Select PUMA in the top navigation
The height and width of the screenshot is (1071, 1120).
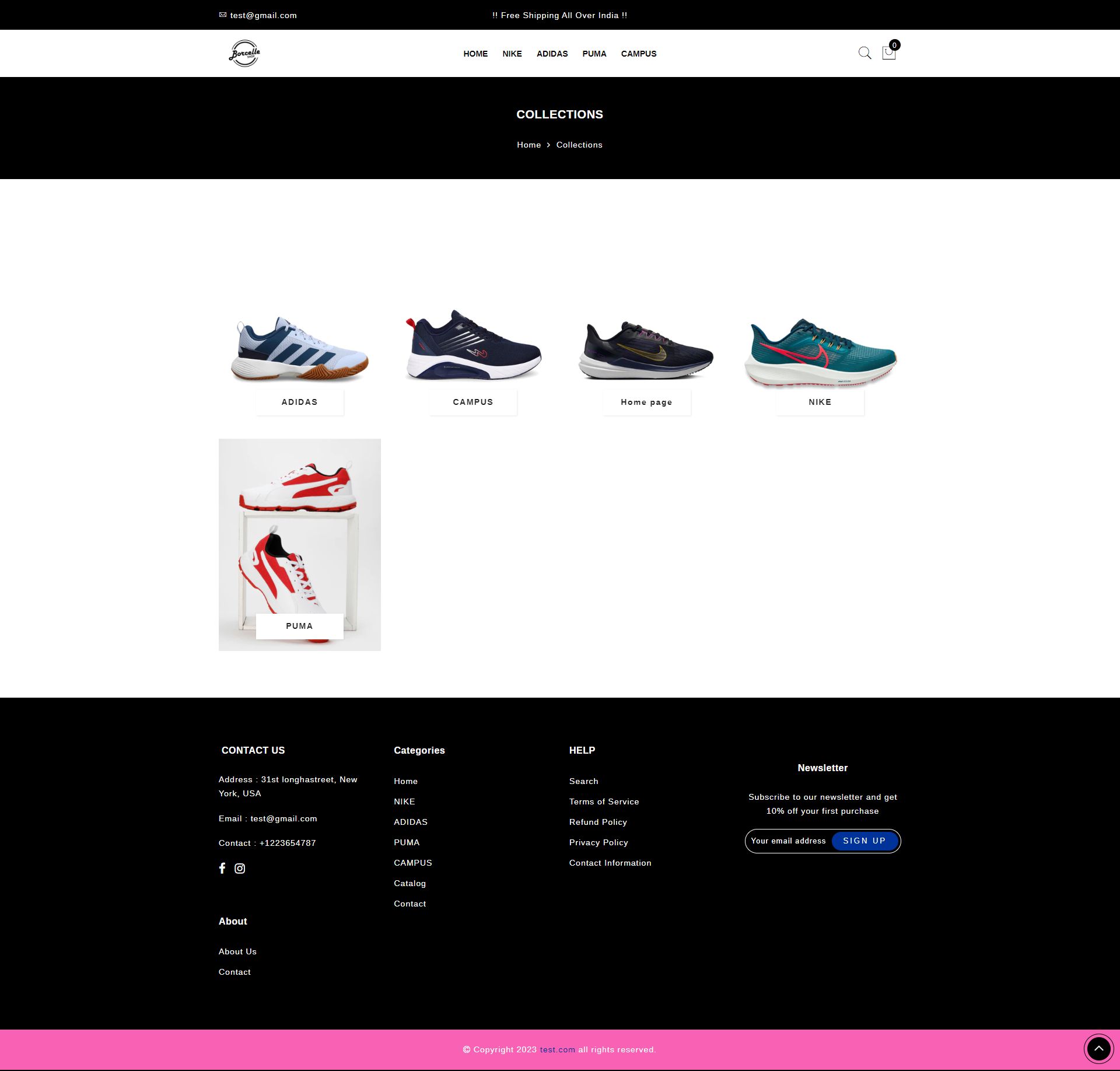pyautogui.click(x=594, y=54)
